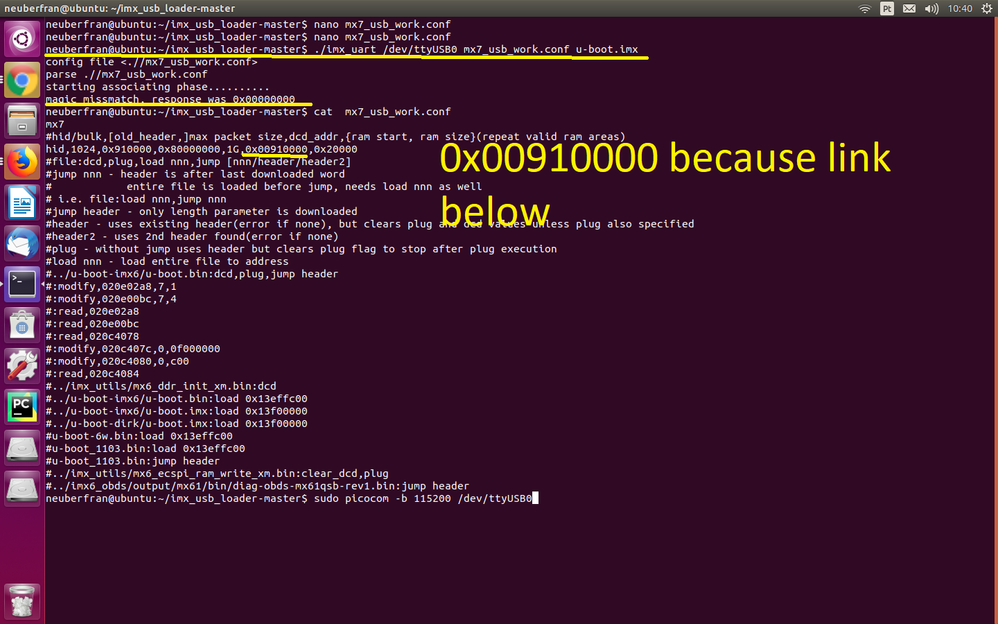Open the sound volume indicator
The image size is (998, 624).
[931, 8]
